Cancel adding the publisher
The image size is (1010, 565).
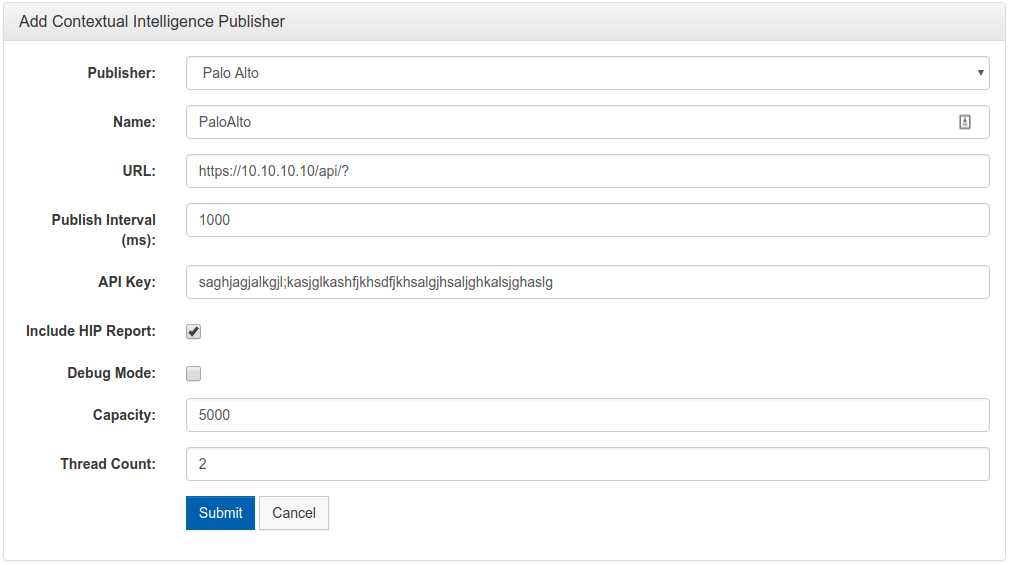pos(294,513)
